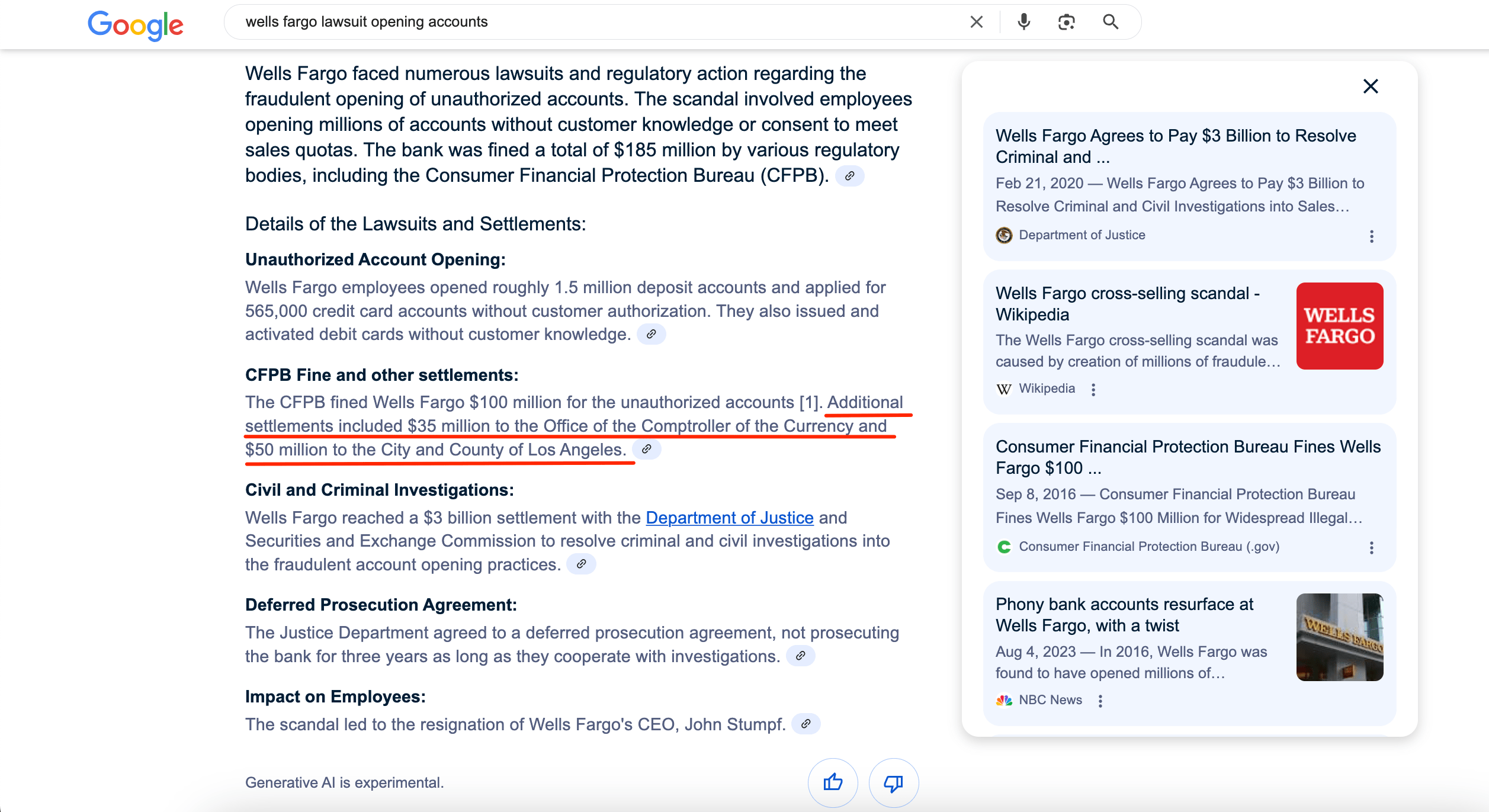Screen dimensions: 1489x812
Task: Click the Details of the Lawsuits and Settlements heading
Action: tap(415, 224)
